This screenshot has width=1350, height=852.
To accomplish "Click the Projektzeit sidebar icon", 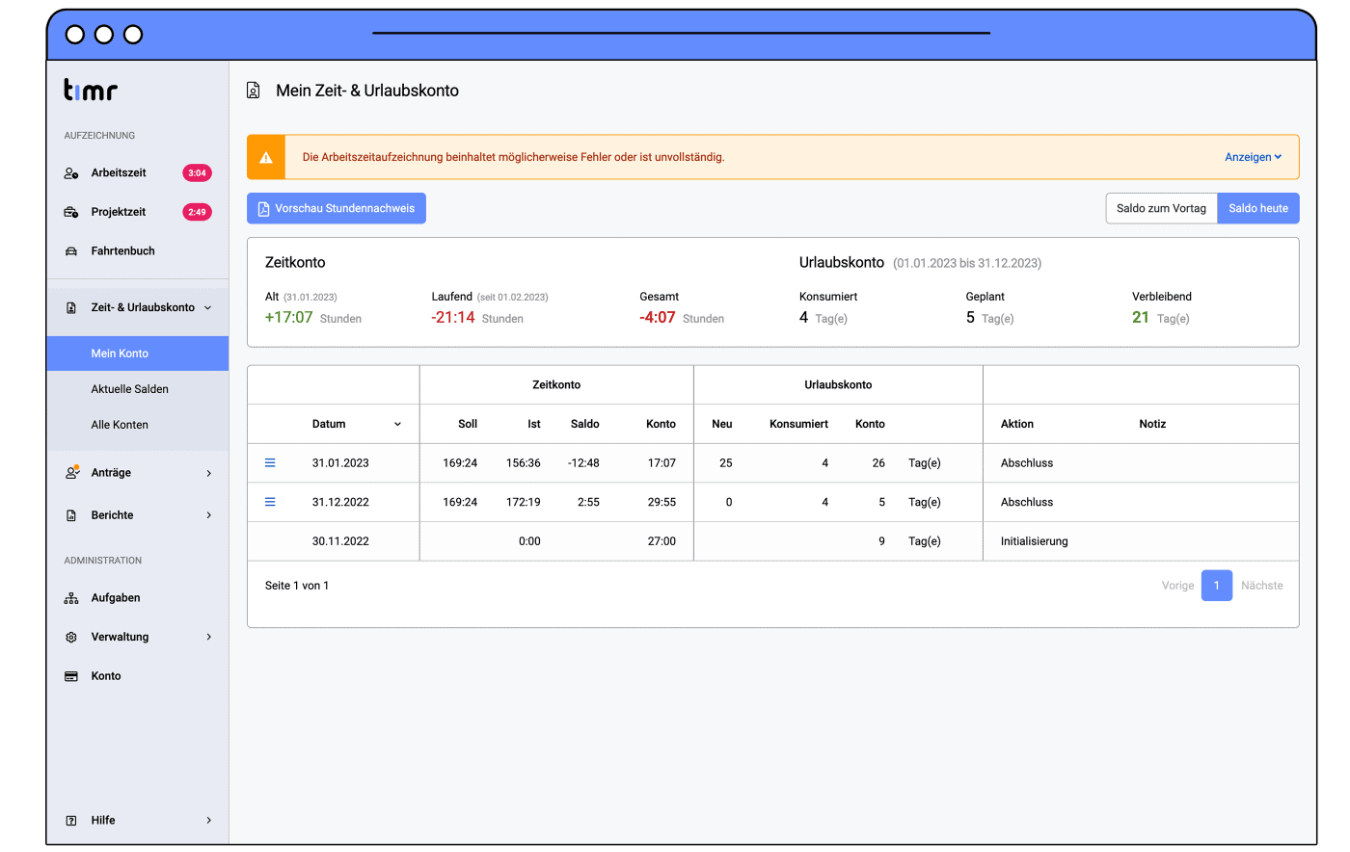I will (x=71, y=212).
